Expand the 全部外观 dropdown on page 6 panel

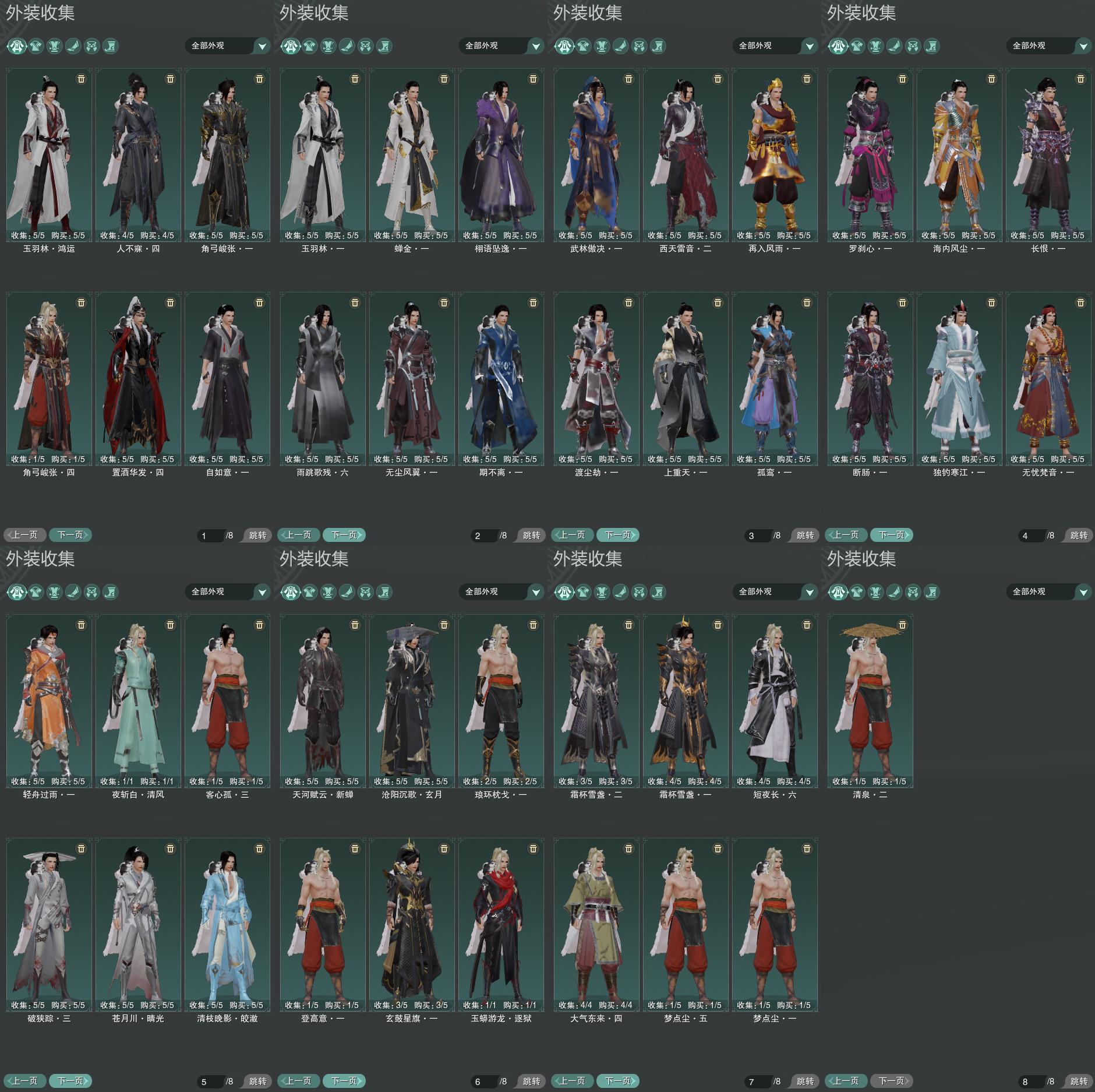(501, 591)
